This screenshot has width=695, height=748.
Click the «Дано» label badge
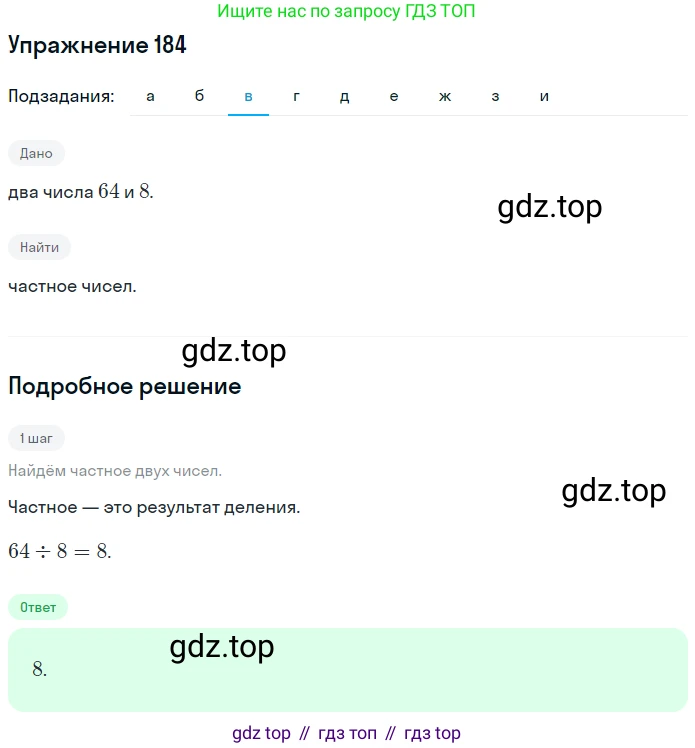[36, 153]
